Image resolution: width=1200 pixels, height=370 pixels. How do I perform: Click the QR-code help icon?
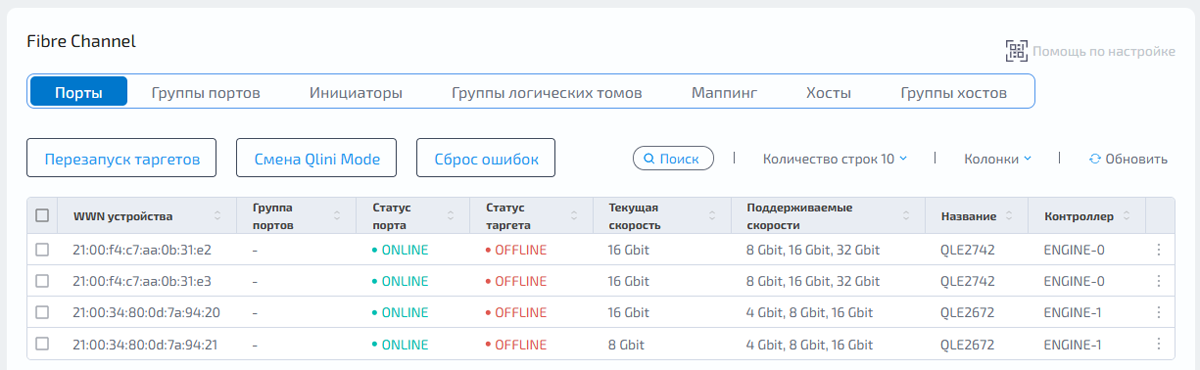(x=1016, y=51)
